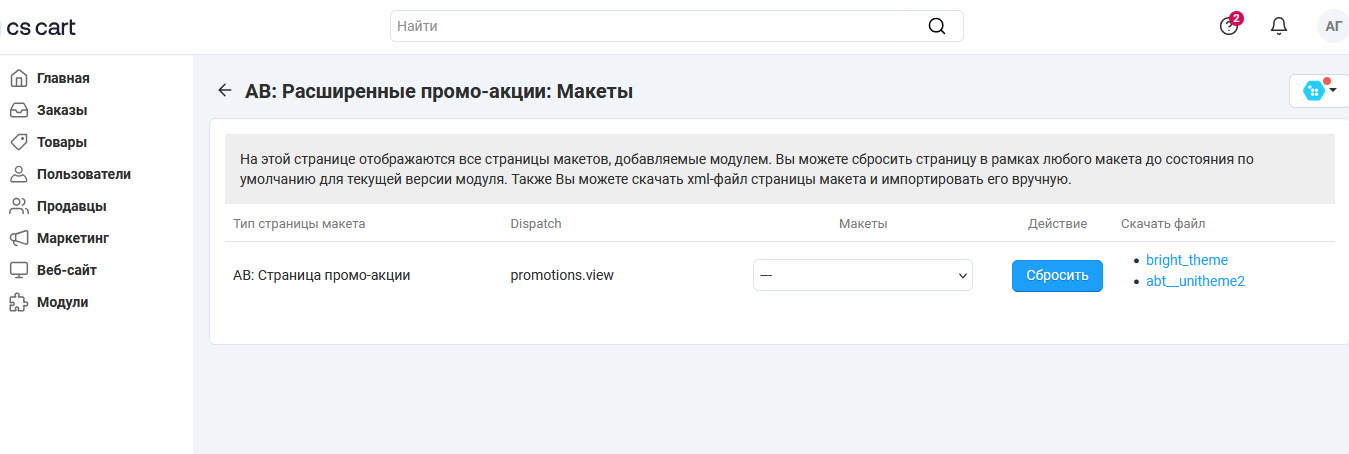This screenshot has height=454, width=1349.
Task: Open the АГ user avatar menu
Action: pyautogui.click(x=1333, y=26)
